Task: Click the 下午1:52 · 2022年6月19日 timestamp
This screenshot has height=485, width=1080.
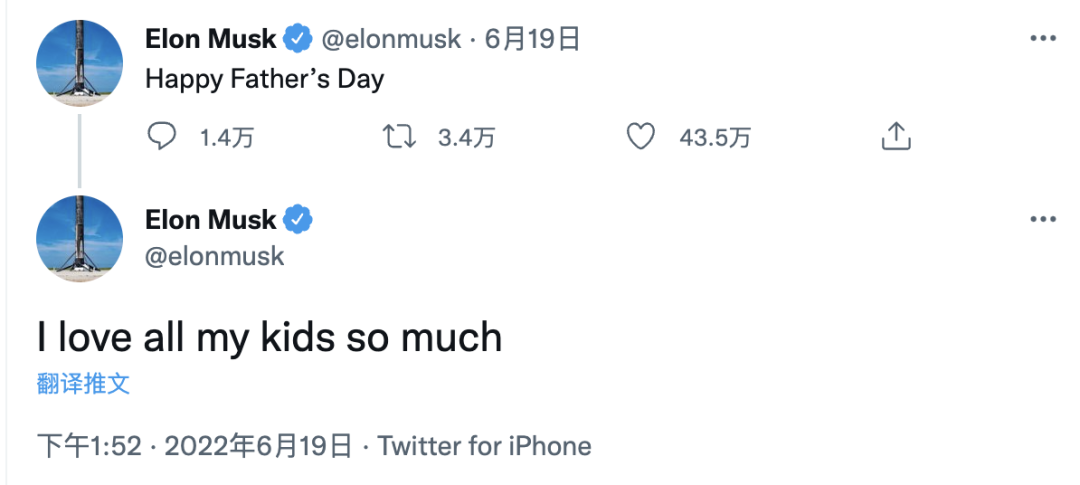Action: [x=195, y=445]
